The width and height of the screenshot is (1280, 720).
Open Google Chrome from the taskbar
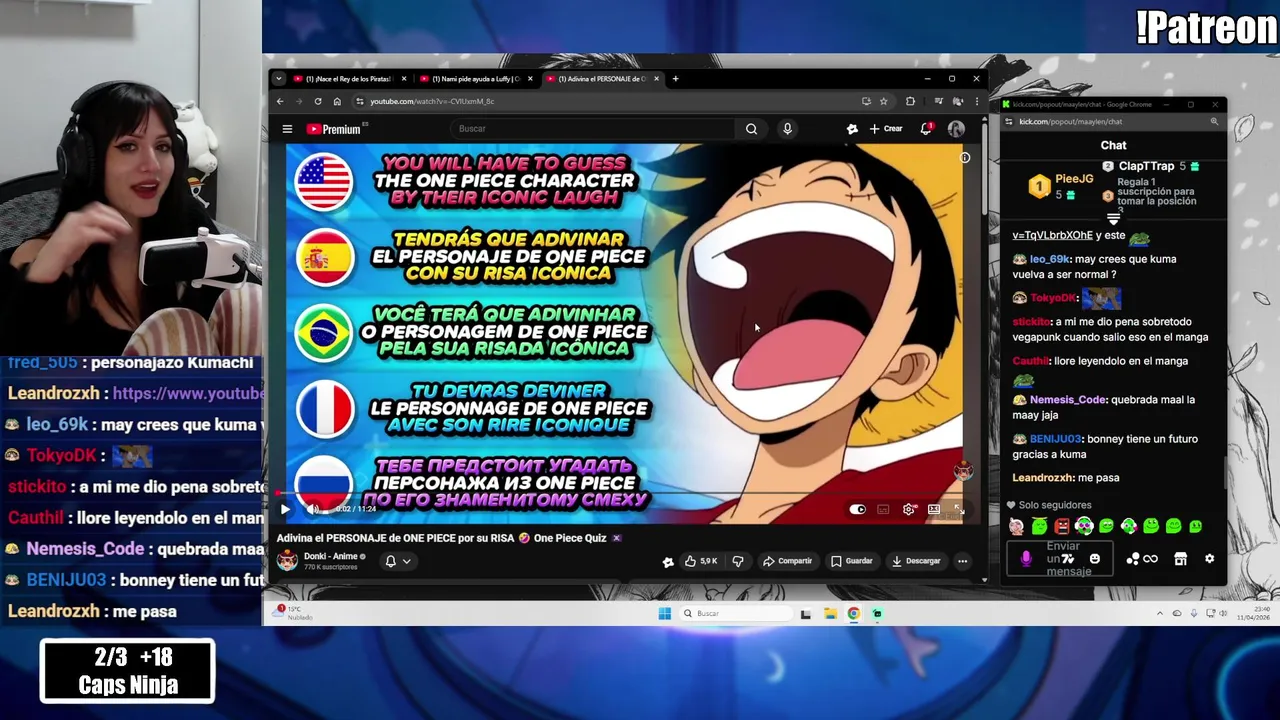click(854, 614)
